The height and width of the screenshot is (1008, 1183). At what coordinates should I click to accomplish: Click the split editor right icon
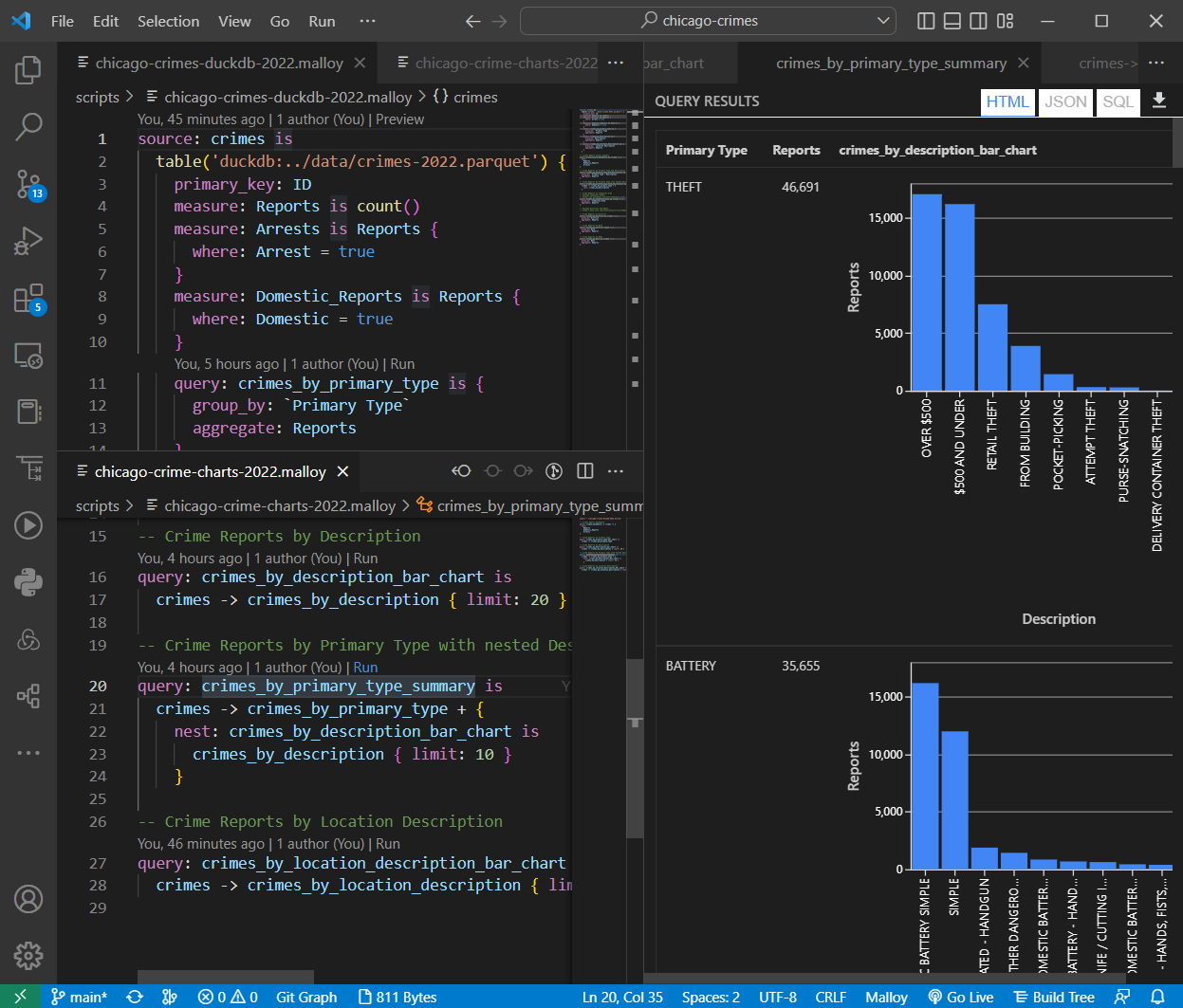click(585, 471)
